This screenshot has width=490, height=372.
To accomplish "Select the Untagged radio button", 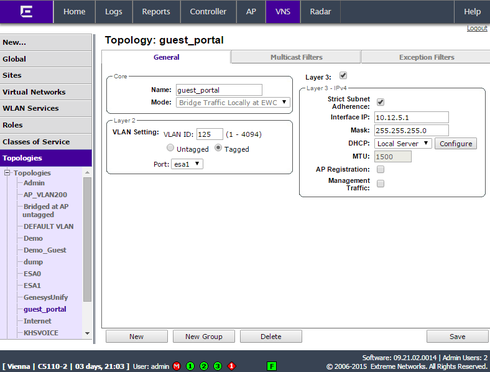I will pyautogui.click(x=170, y=148).
